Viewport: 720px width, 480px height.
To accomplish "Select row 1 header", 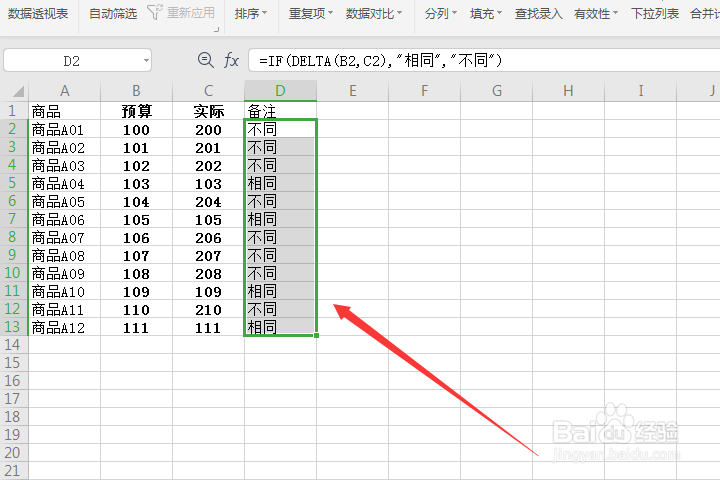I will click(13, 111).
